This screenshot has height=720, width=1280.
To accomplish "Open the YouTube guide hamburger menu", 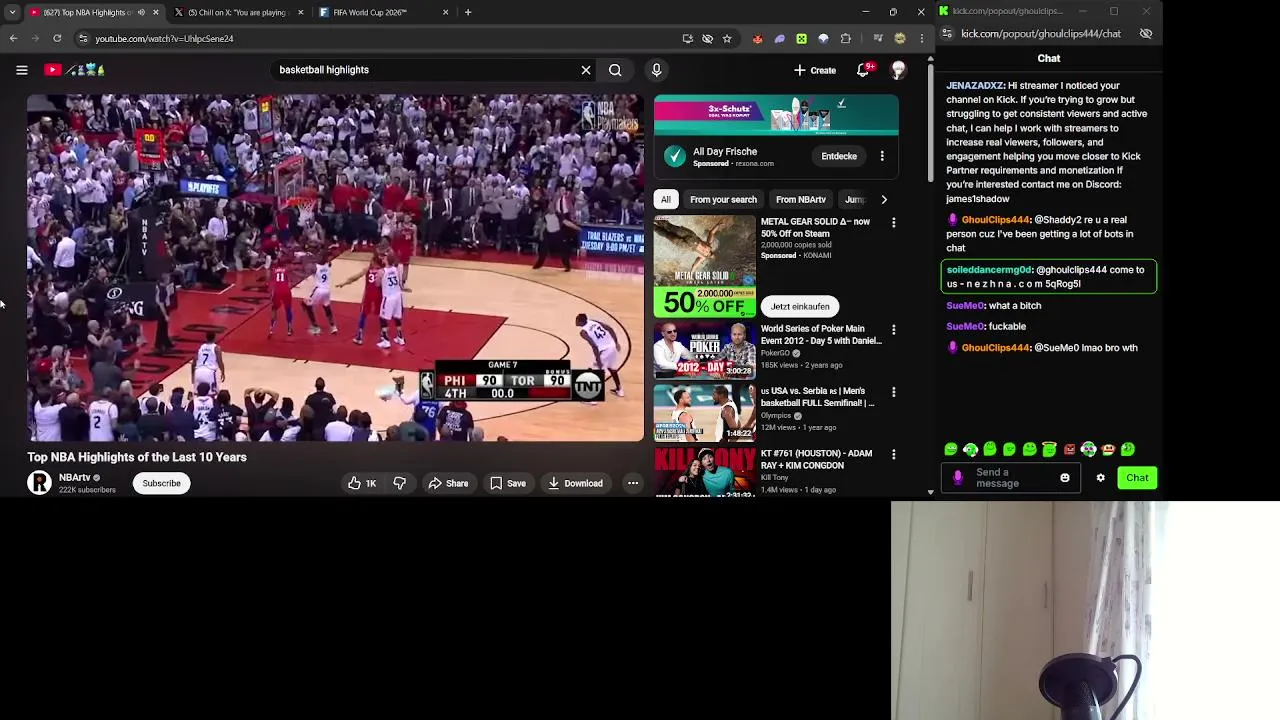I will pos(22,70).
